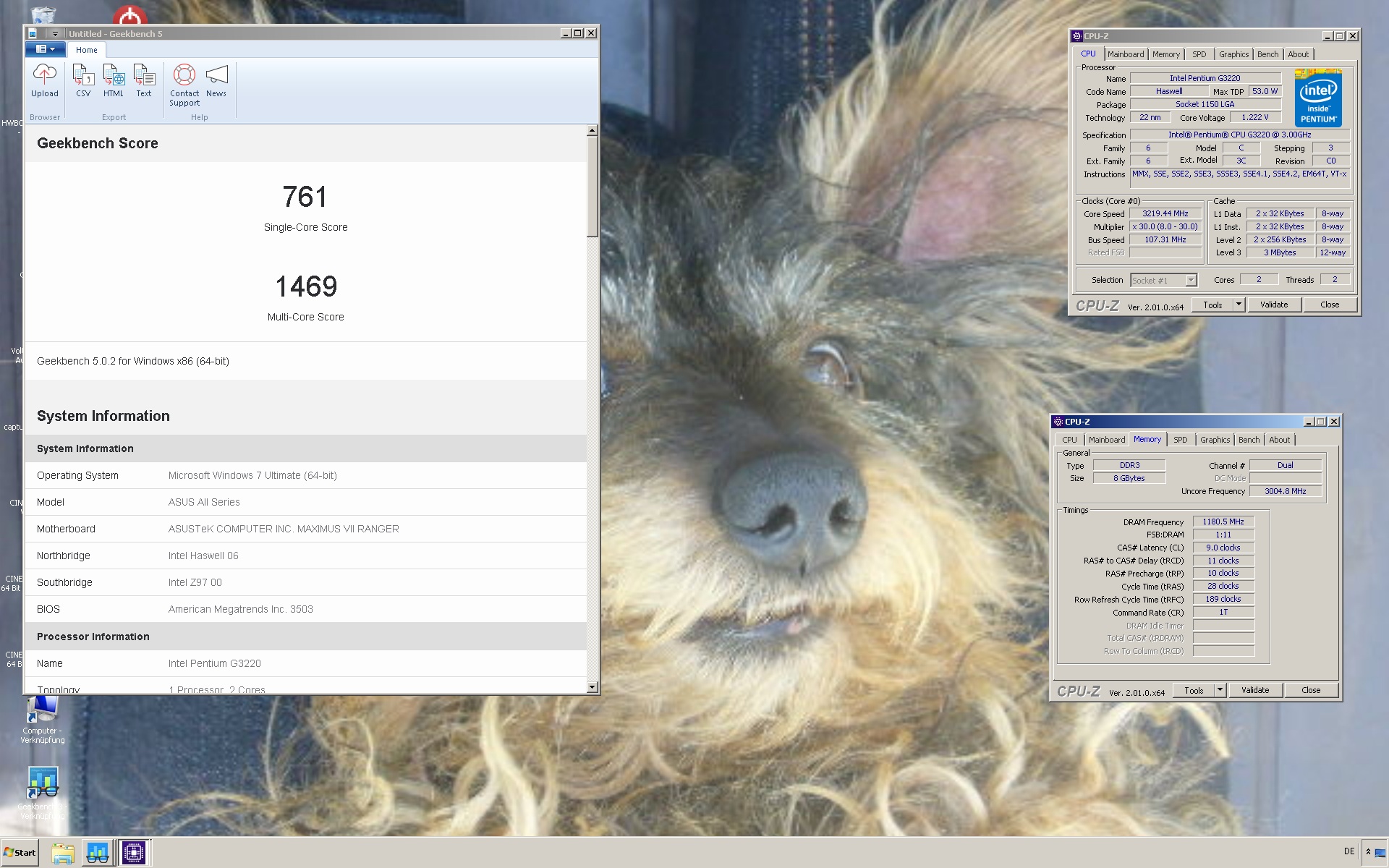Select the Home ribbon tab
The height and width of the screenshot is (868, 1389).
[87, 50]
